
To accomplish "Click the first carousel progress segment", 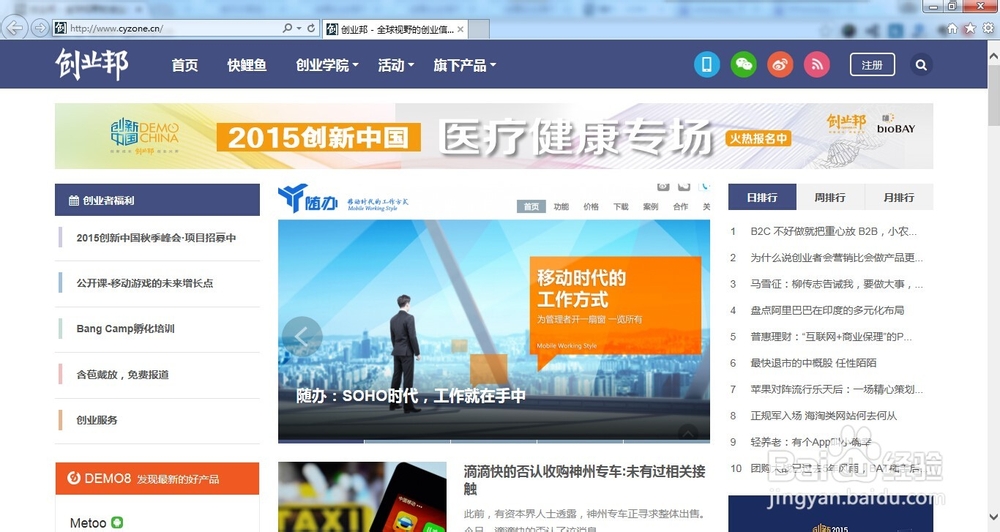I will (x=321, y=441).
